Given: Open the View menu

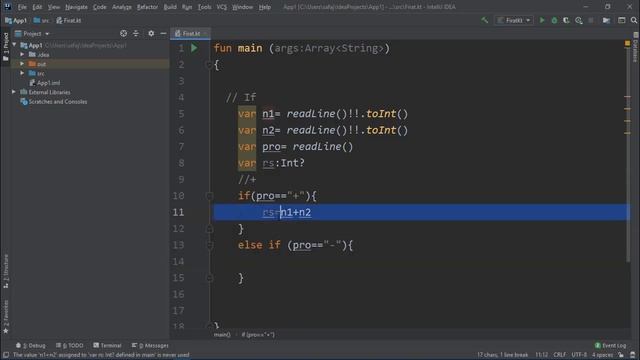Looking at the screenshot, I should (53, 7).
